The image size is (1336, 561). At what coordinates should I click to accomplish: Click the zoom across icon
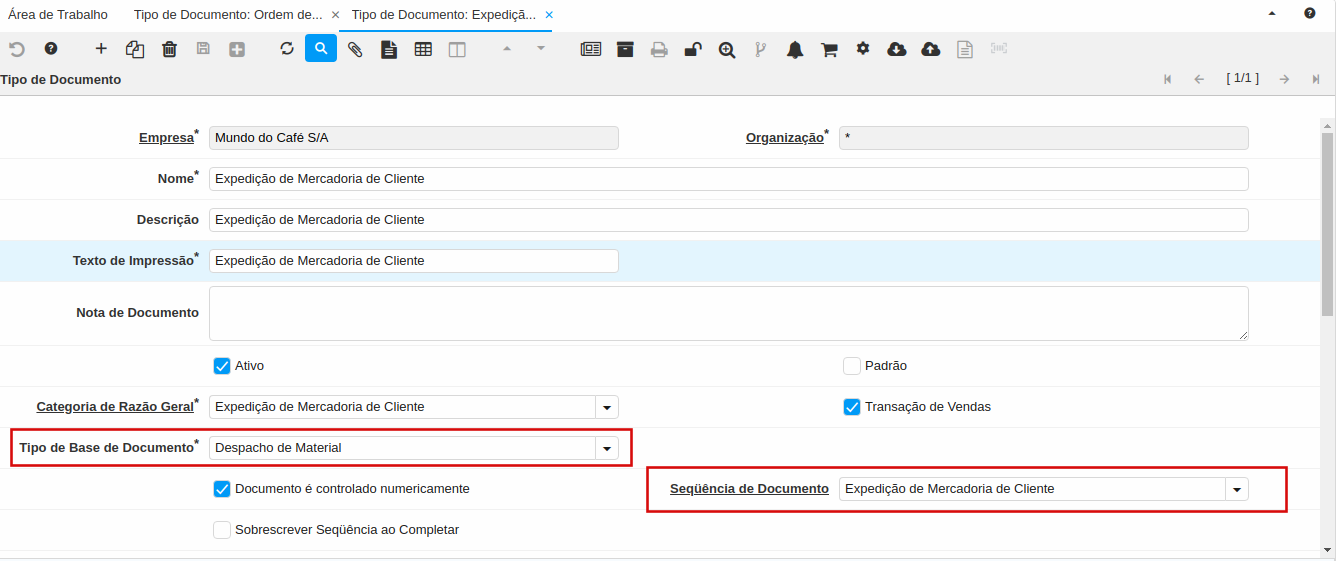pyautogui.click(x=727, y=49)
